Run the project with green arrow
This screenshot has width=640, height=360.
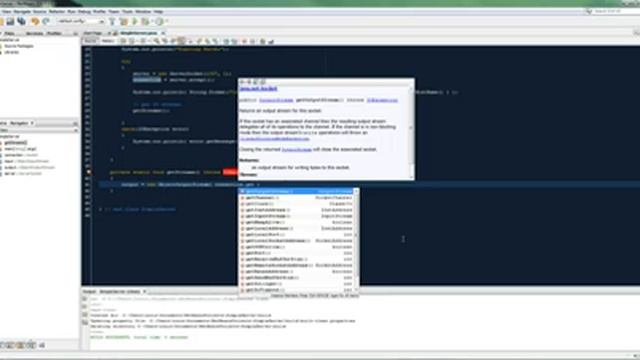pyautogui.click(x=135, y=21)
